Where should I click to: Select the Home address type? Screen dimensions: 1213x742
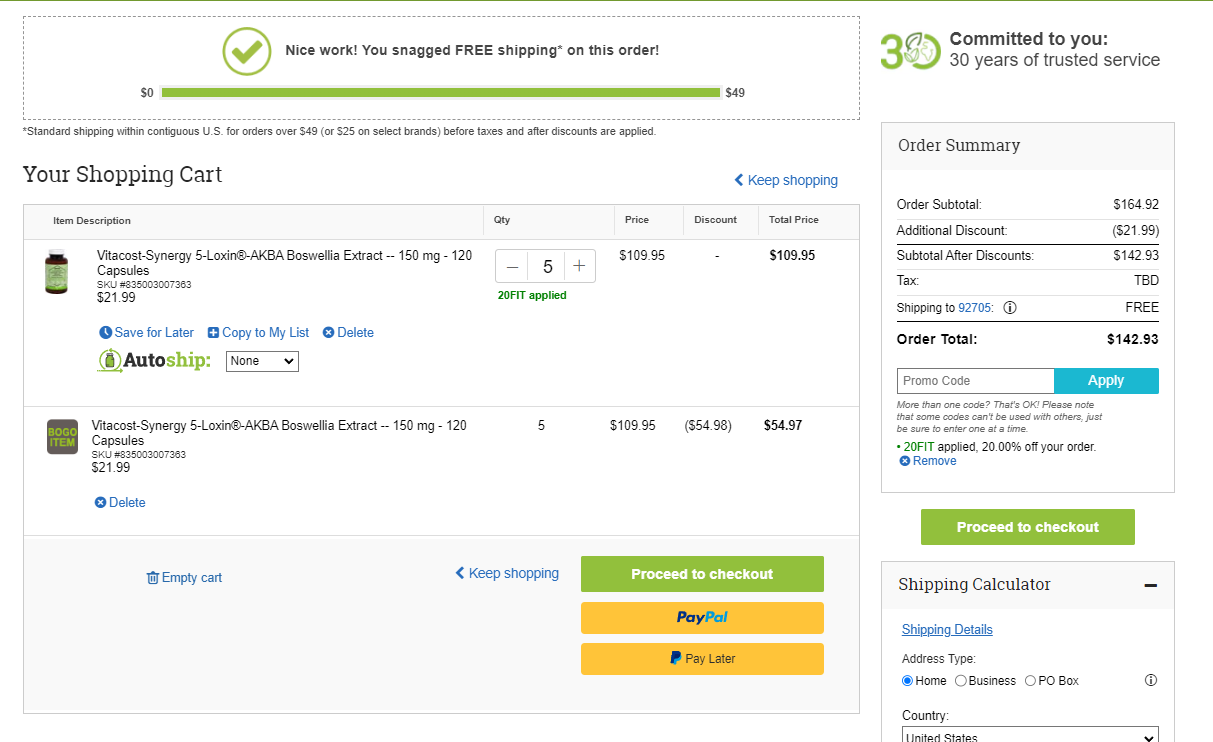[908, 681]
